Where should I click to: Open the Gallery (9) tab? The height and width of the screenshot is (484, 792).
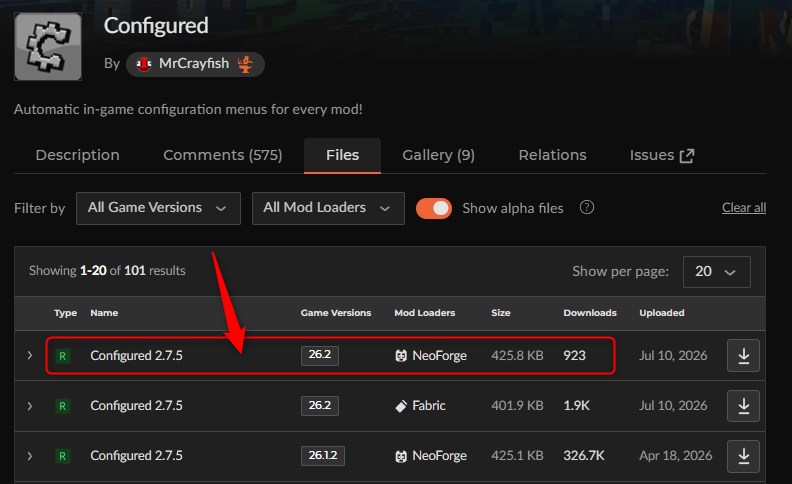438,155
